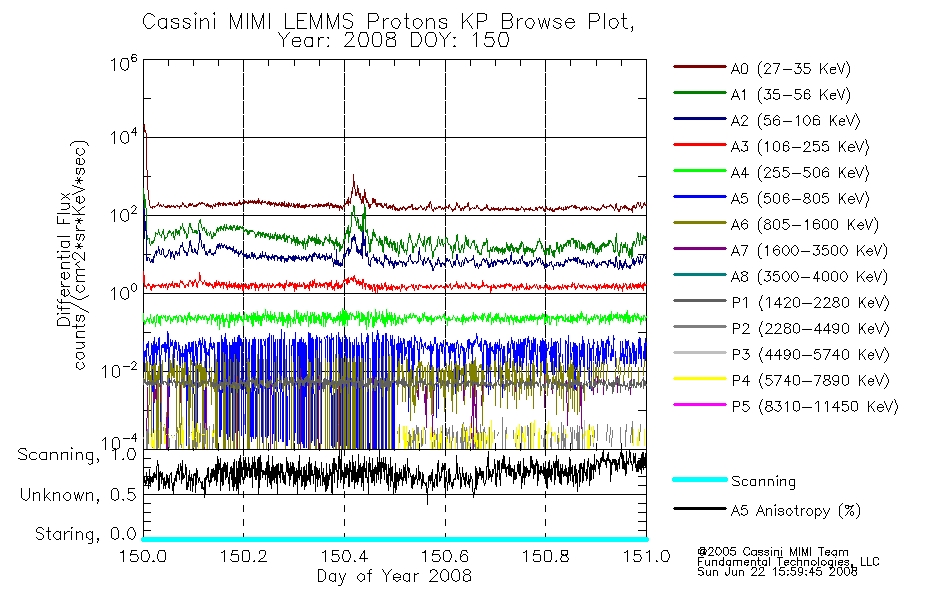950x600 pixels.
Task: Click the 150.4 x-axis tick label
Action: click(x=344, y=556)
